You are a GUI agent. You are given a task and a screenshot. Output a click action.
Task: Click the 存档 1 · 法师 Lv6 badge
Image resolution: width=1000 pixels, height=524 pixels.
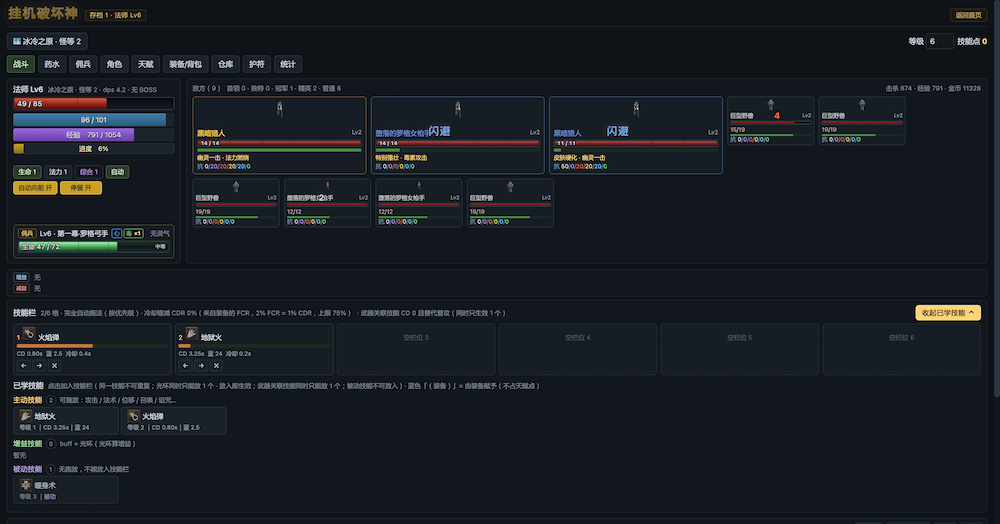(115, 15)
